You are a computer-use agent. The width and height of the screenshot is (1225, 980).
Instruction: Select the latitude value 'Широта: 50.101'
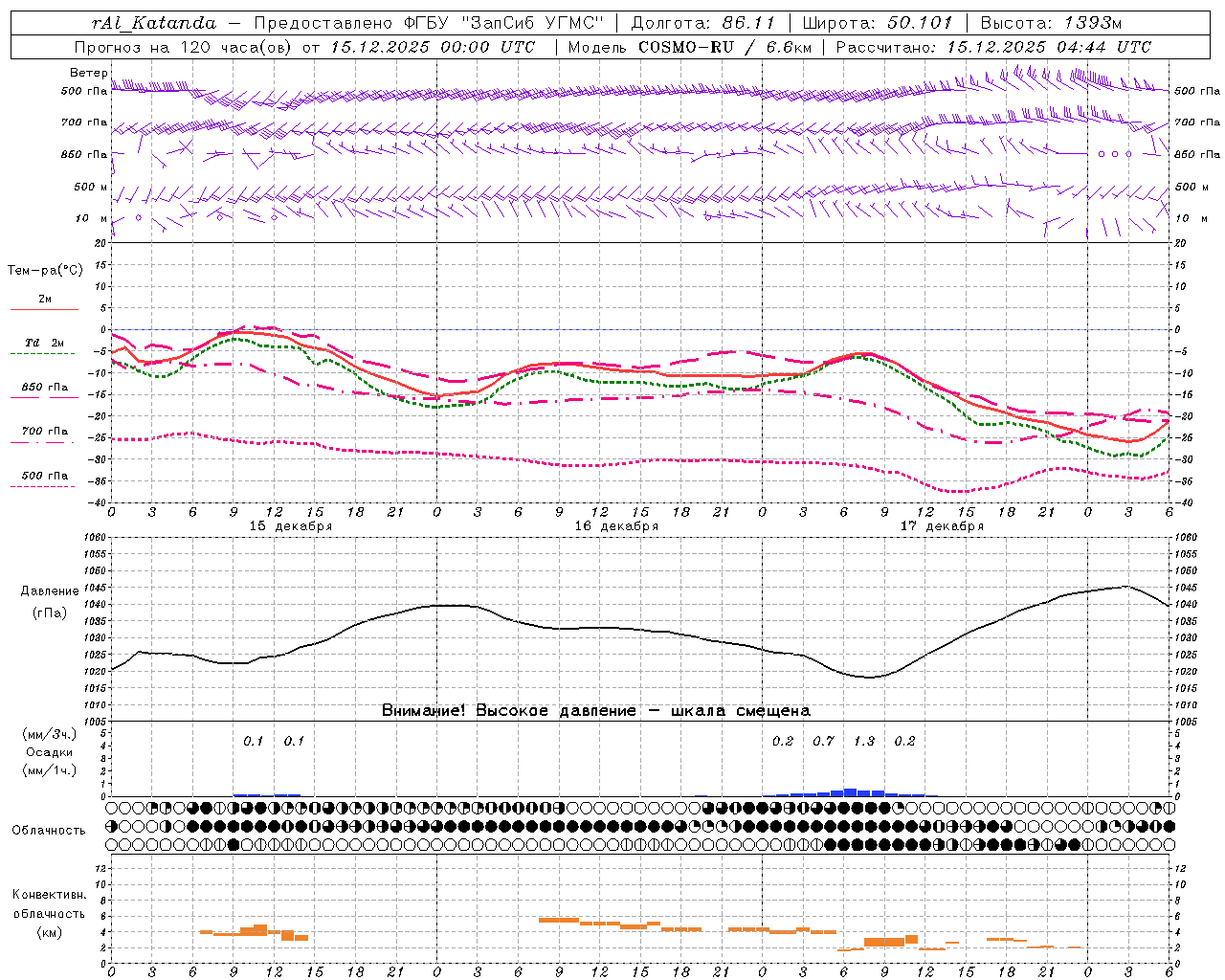click(x=878, y=23)
